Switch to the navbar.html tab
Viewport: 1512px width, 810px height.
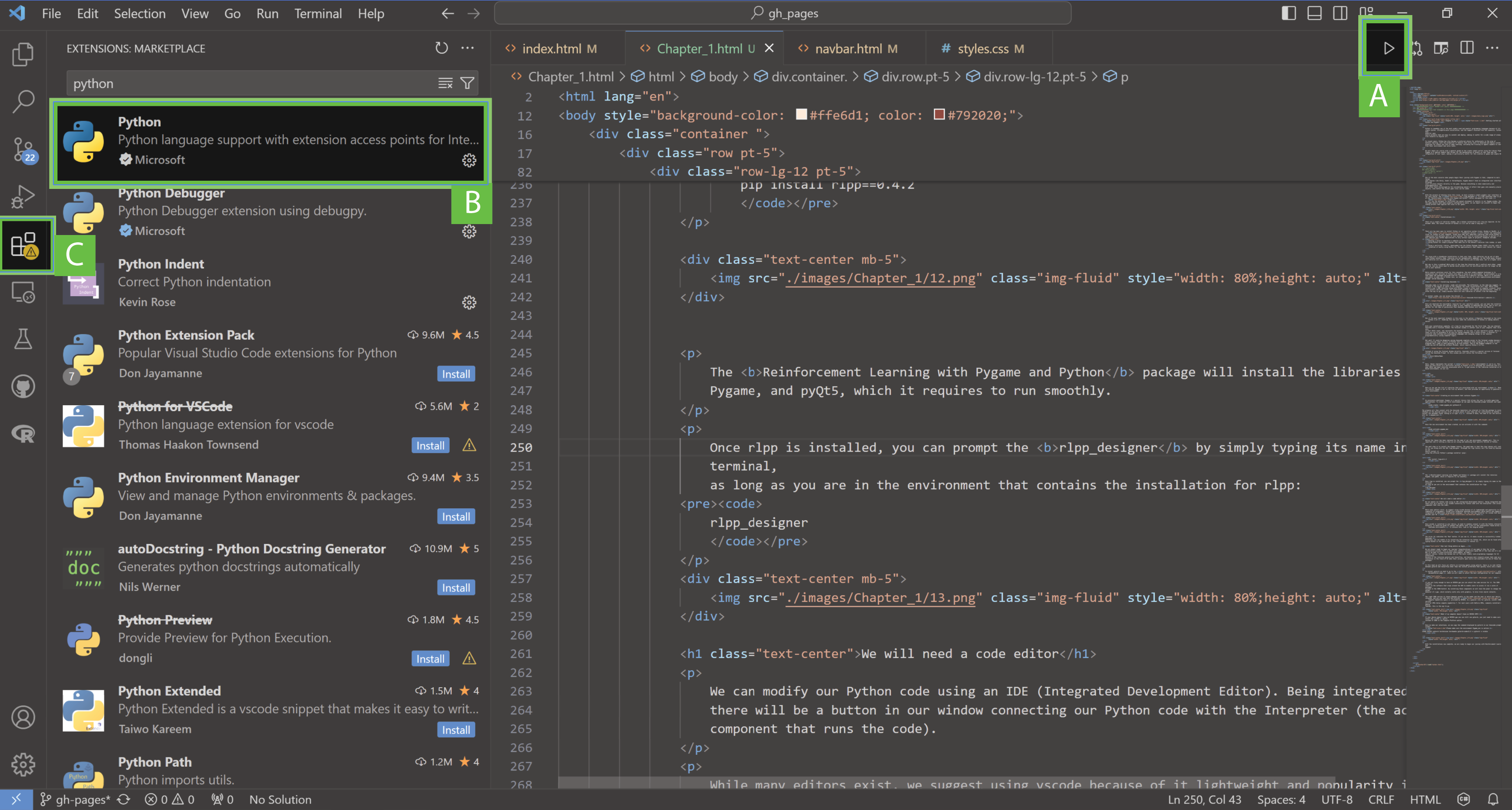[854, 48]
